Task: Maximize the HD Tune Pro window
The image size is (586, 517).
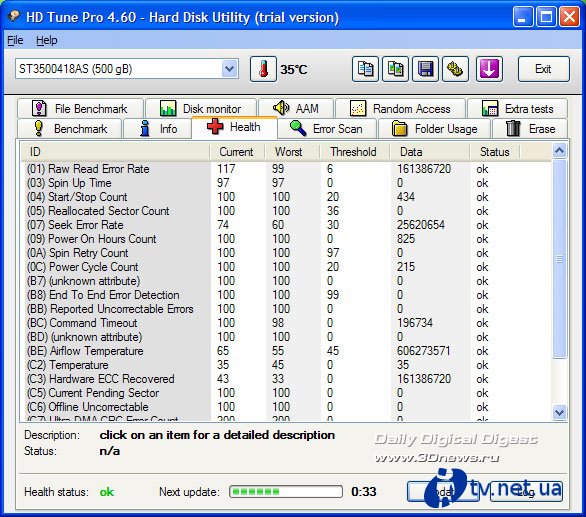Action: 546,17
